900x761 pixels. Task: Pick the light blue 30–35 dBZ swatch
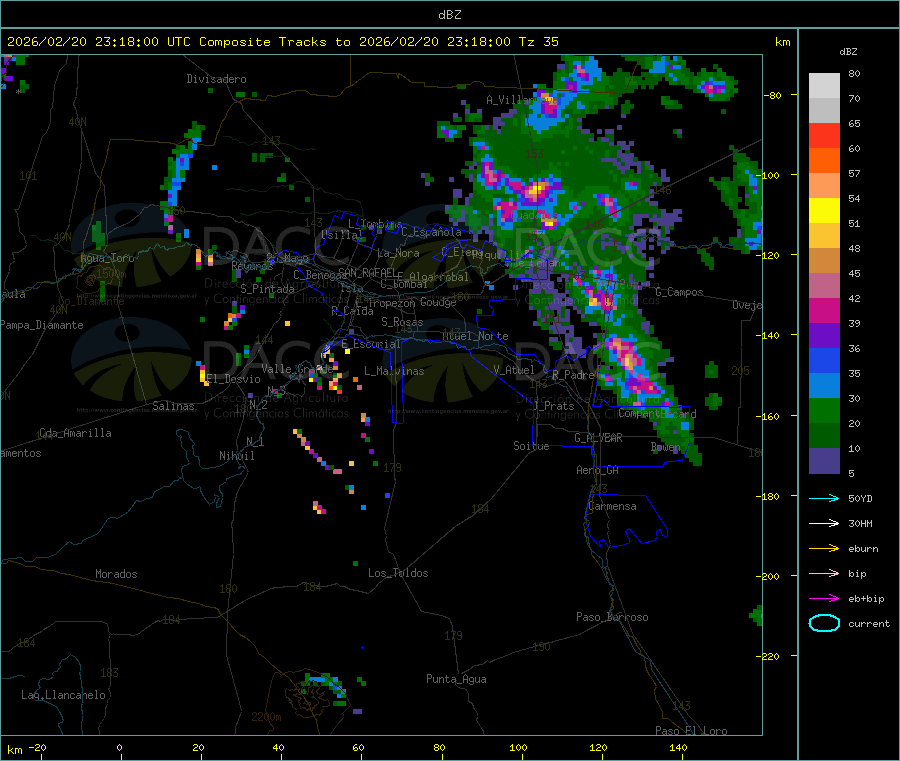tap(824, 386)
